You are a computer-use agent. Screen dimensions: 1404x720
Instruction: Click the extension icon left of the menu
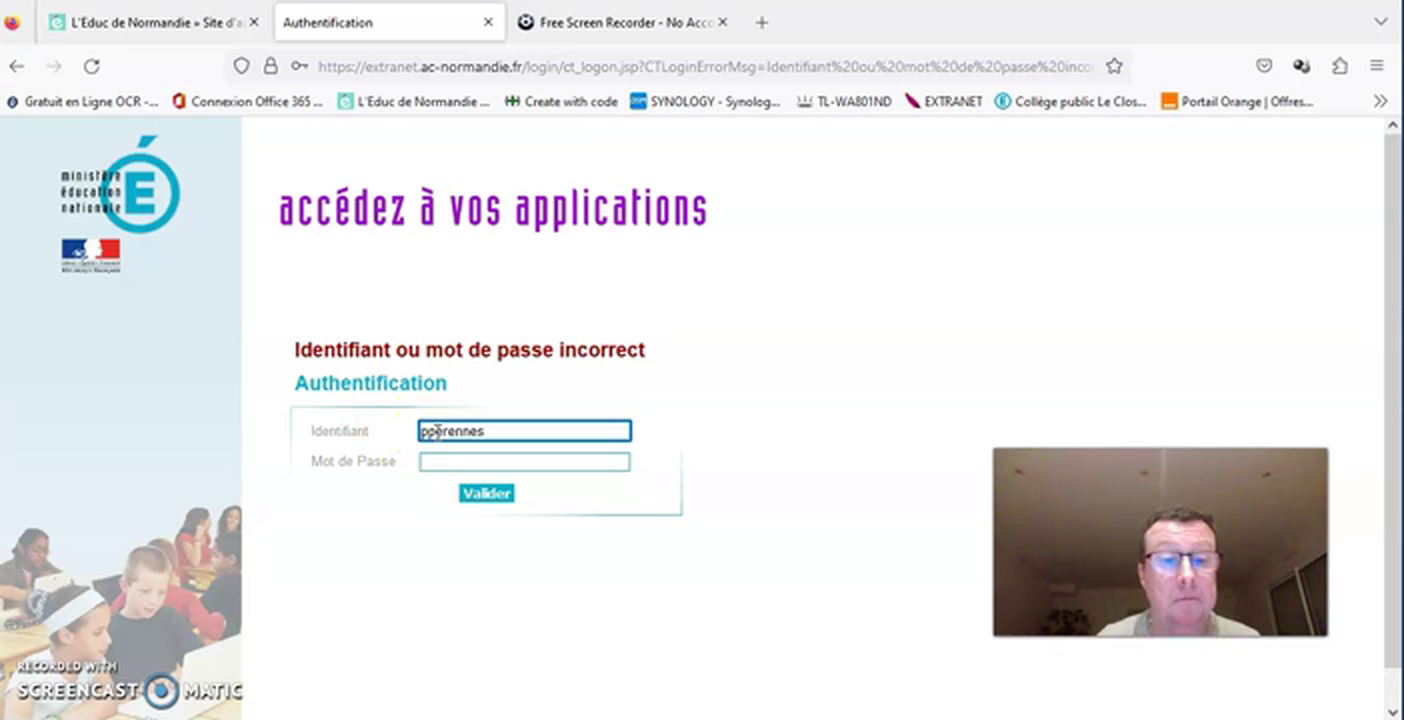[1340, 66]
